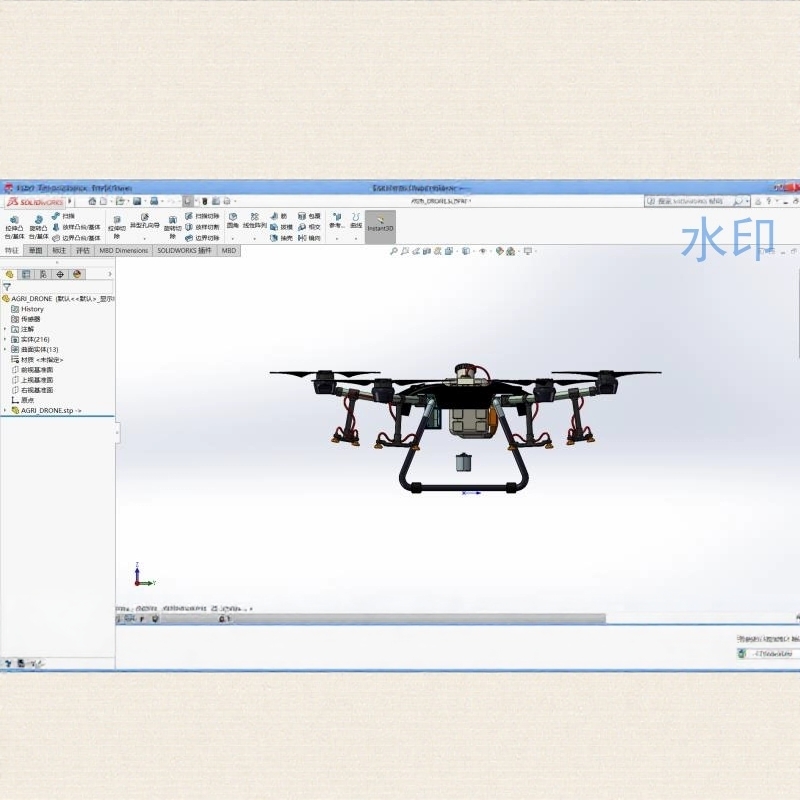Click Zoom to Area in view toolbar
Image resolution: width=800 pixels, height=800 pixels.
405,251
